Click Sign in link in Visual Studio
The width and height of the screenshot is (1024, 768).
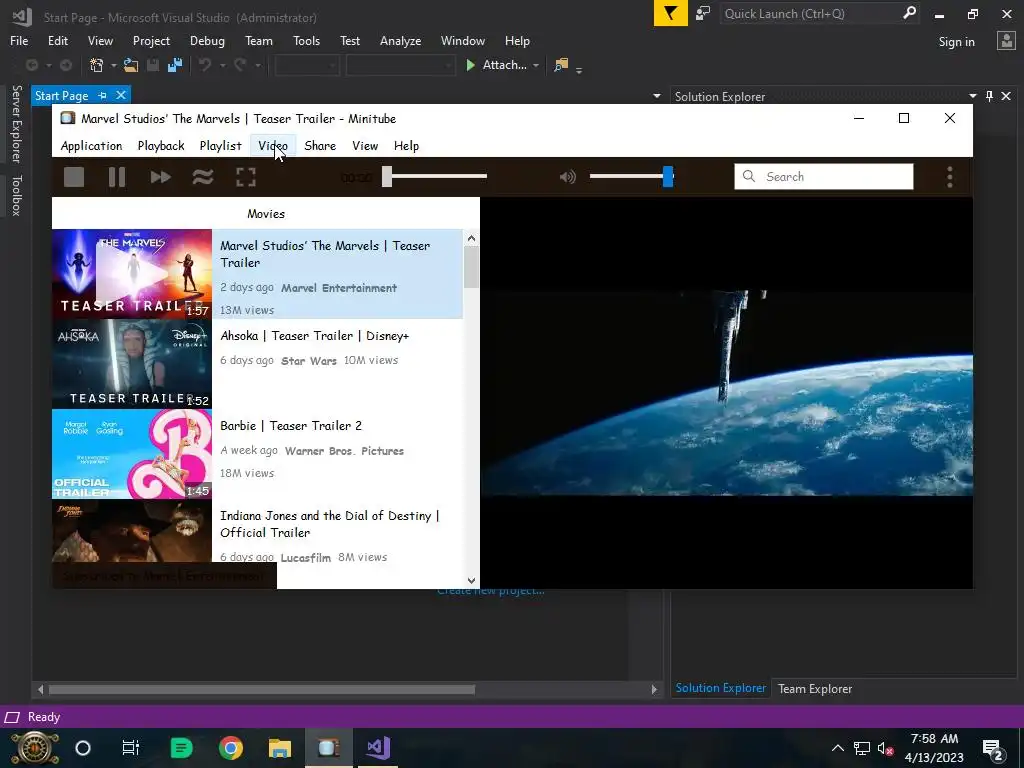tap(956, 41)
